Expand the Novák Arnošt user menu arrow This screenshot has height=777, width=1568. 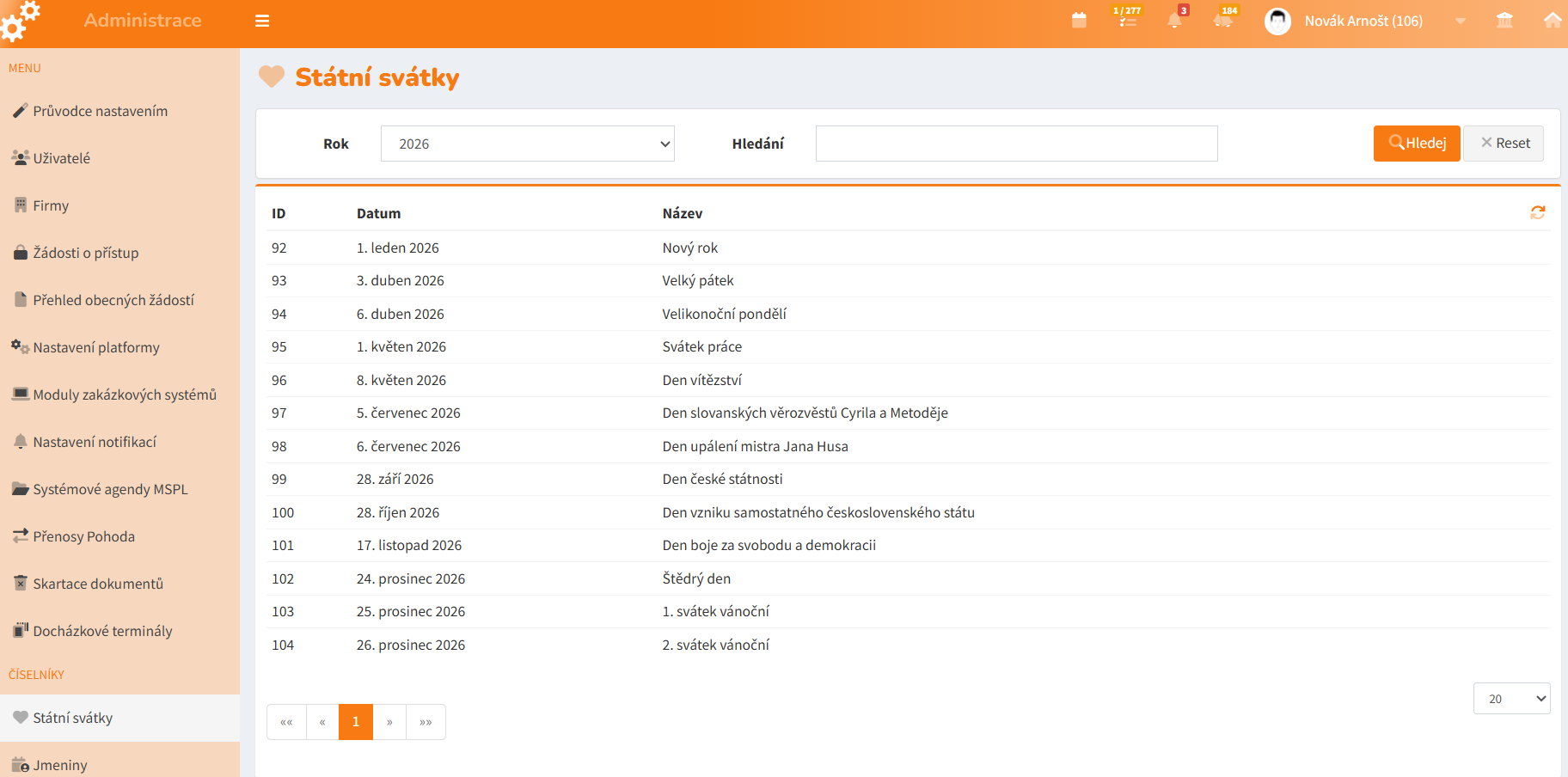click(x=1461, y=21)
